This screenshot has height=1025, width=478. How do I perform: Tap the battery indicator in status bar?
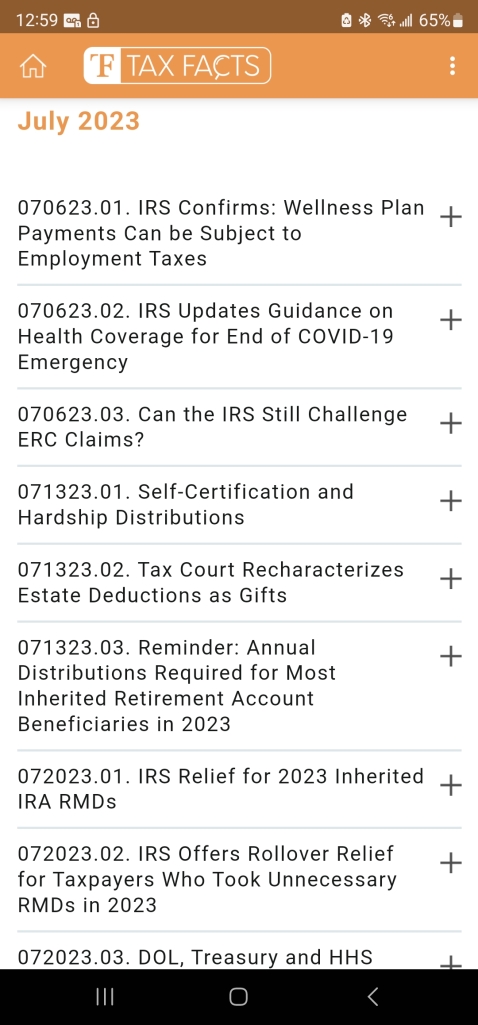coord(458,20)
